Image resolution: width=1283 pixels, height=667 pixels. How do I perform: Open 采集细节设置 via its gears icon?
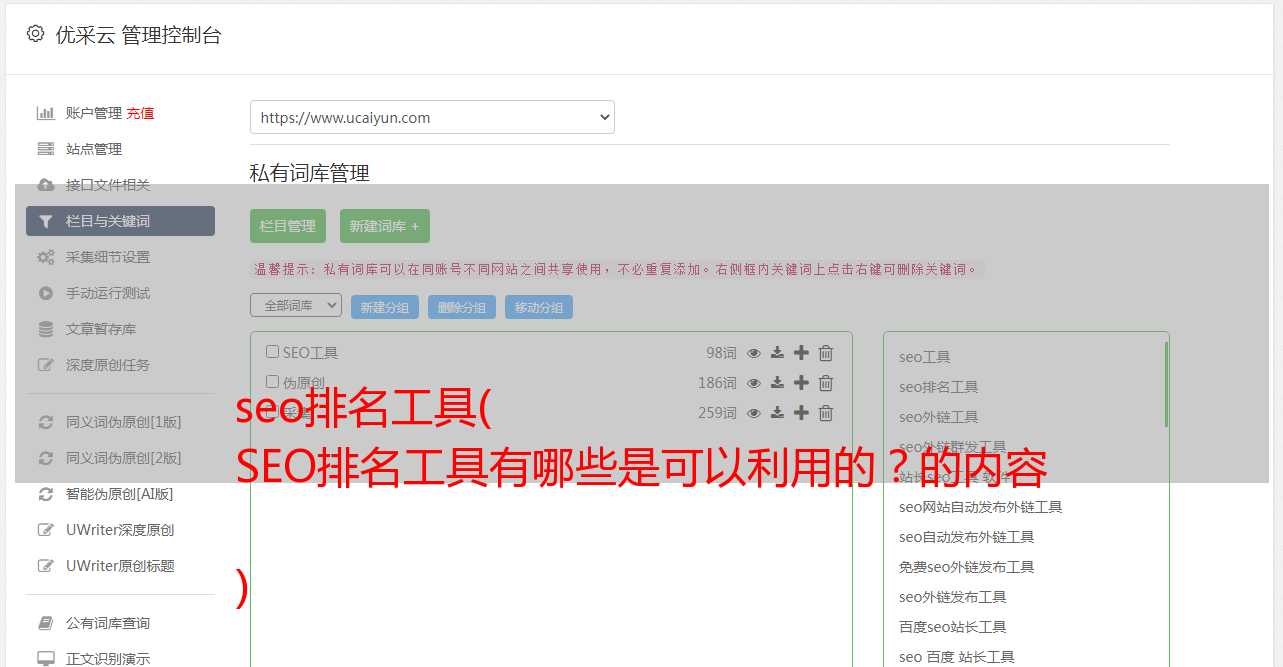(x=46, y=257)
